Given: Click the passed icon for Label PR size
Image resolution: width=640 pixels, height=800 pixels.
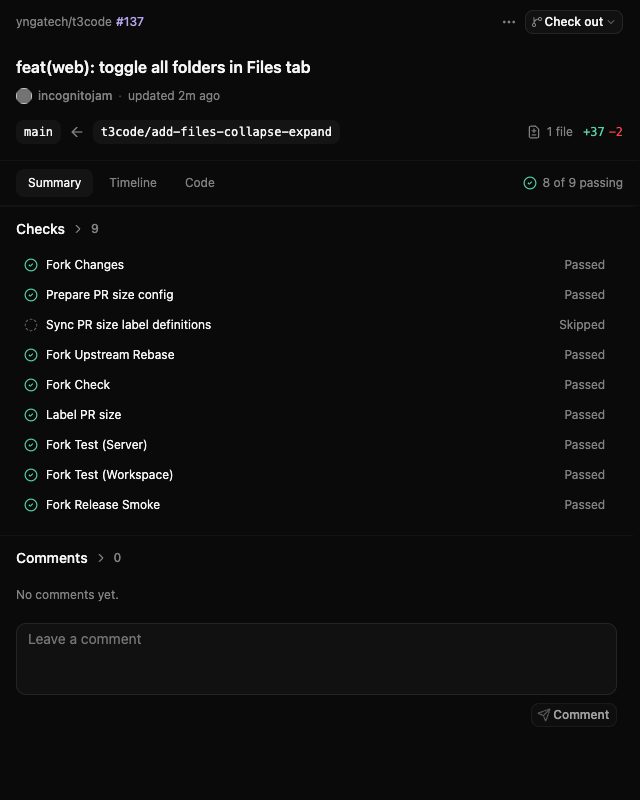Looking at the screenshot, I should [x=31, y=415].
